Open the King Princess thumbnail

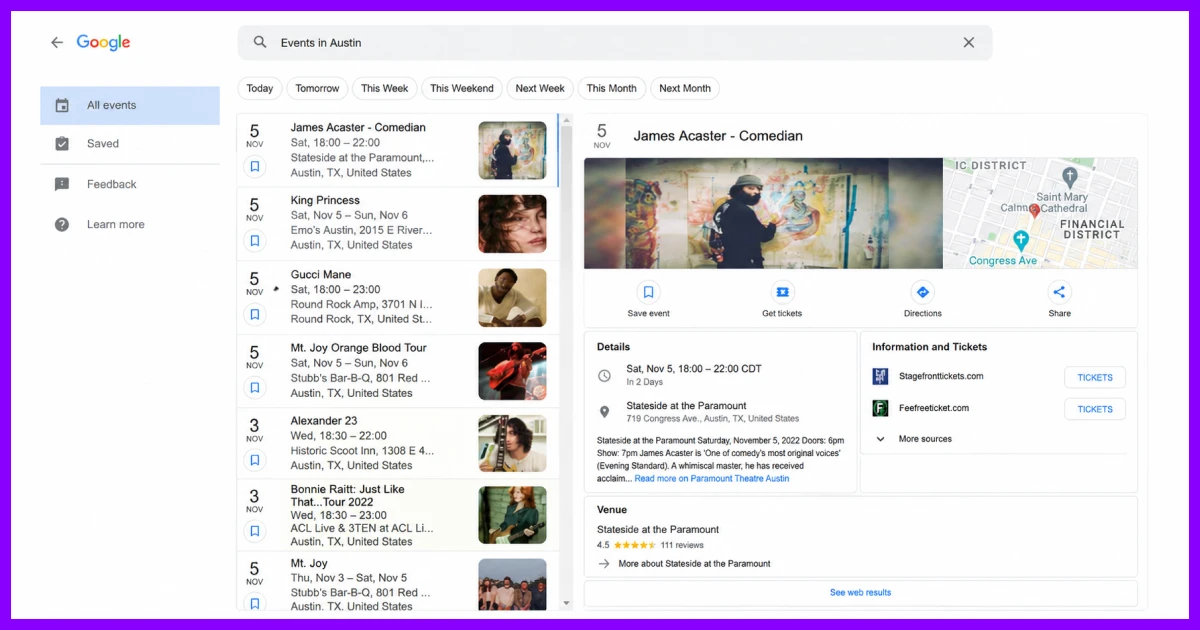coord(512,224)
